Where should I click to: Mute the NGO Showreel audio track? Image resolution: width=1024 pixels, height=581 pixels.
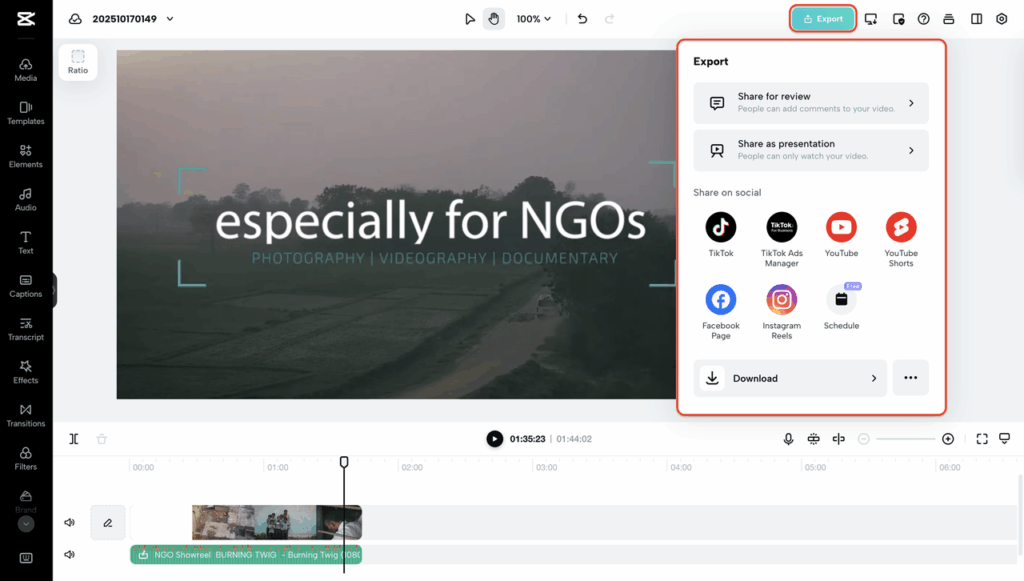(70, 555)
